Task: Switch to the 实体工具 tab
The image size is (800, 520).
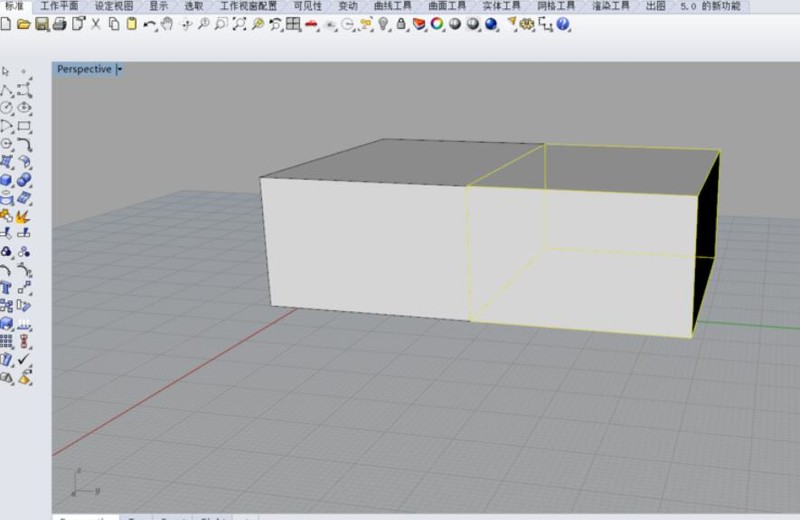Action: tap(501, 6)
